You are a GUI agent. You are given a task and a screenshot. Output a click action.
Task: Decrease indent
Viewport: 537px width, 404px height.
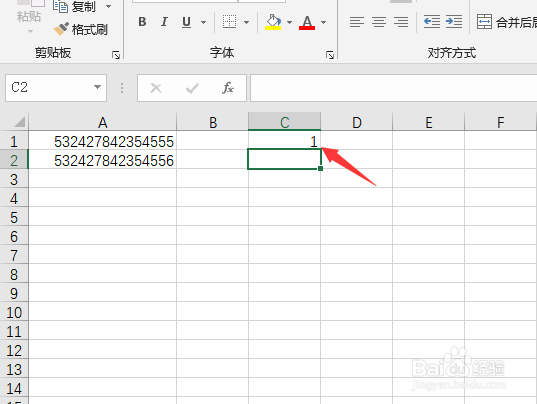pyautogui.click(x=432, y=22)
